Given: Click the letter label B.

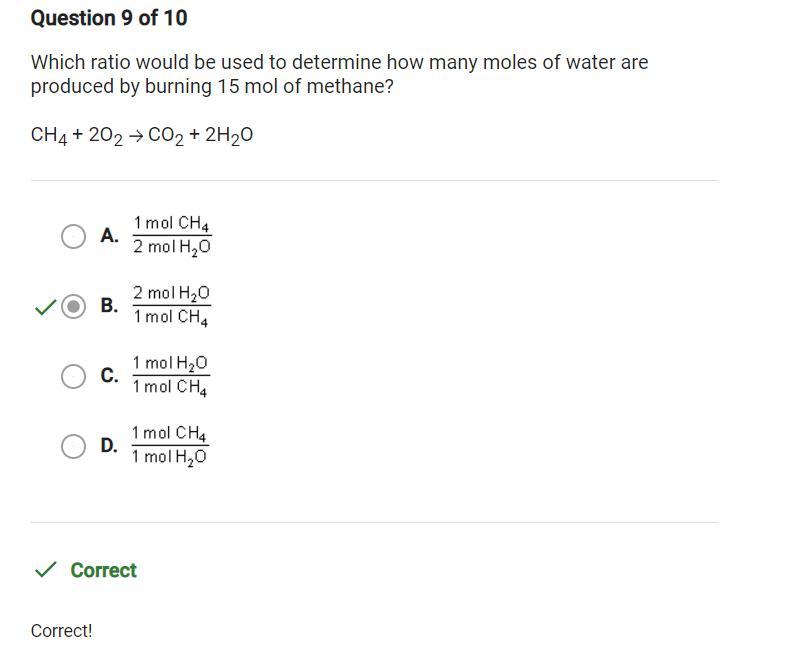Looking at the screenshot, I should (109, 306).
